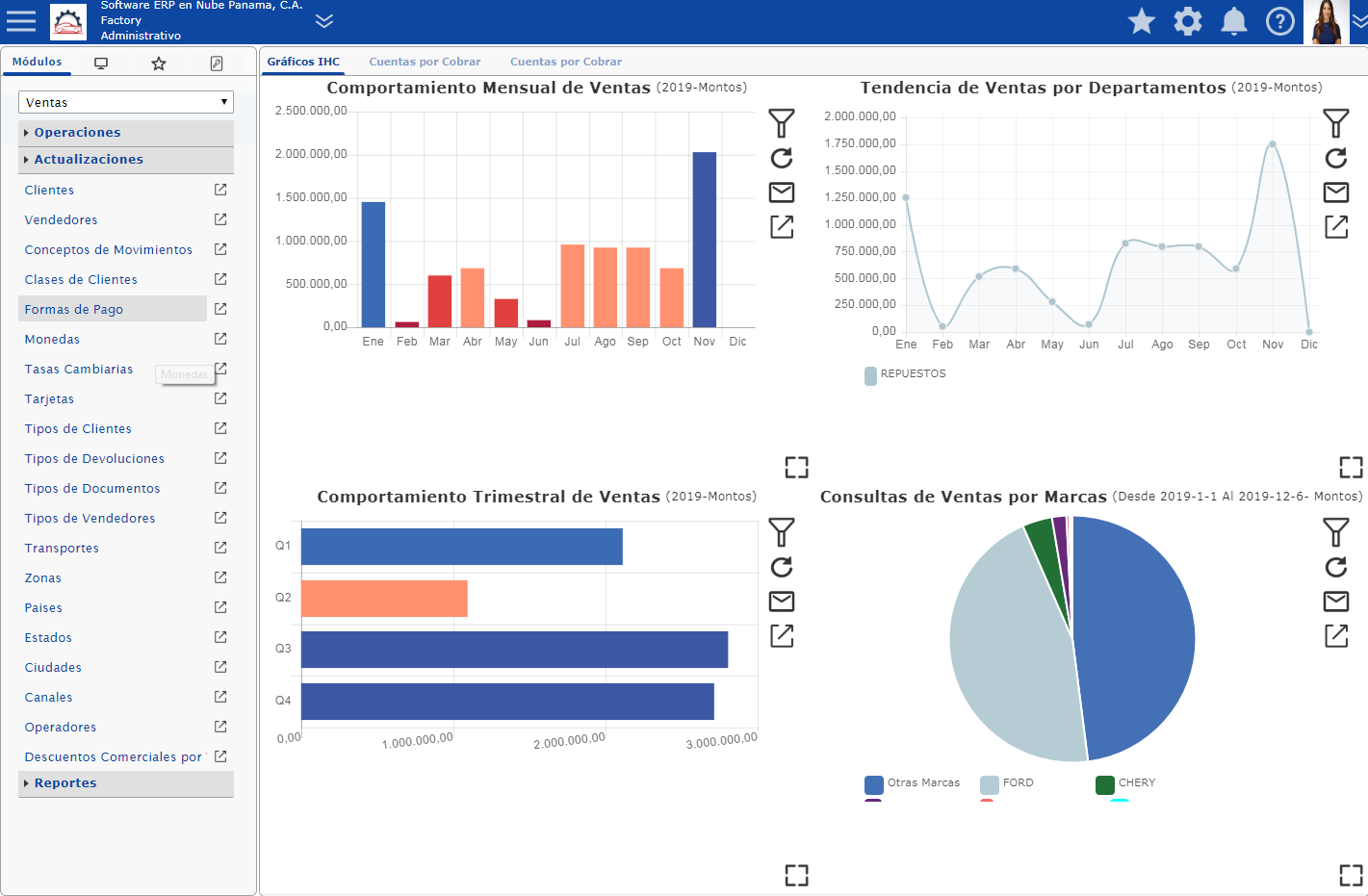The width and height of the screenshot is (1368, 896).
Task: Open the Formas de Pago link
Action: pyautogui.click(x=74, y=309)
